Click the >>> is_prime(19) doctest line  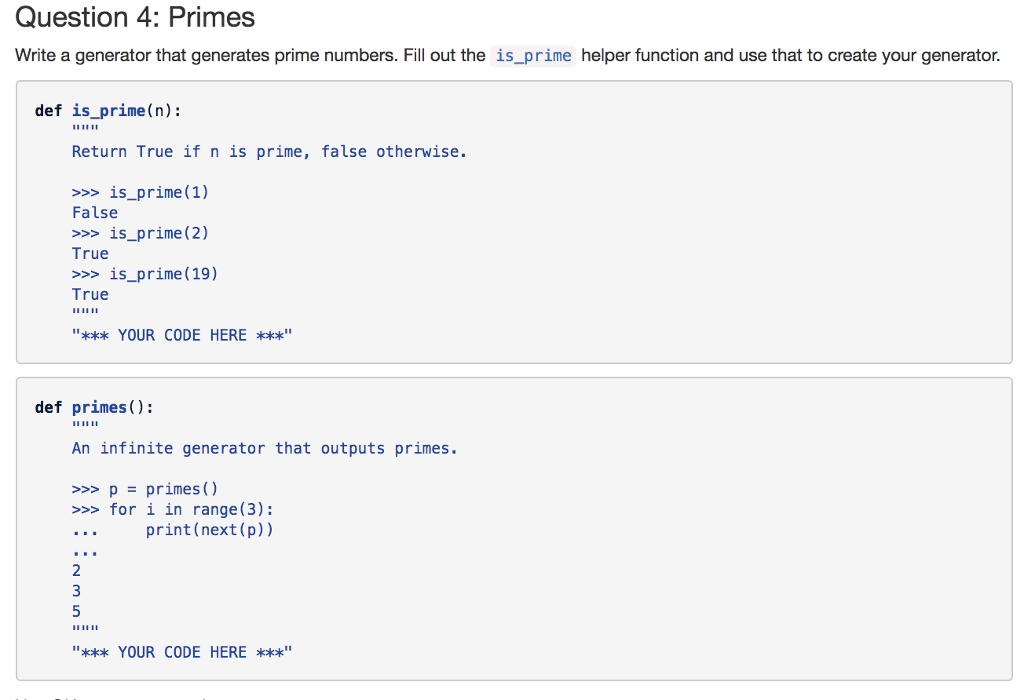click(144, 274)
